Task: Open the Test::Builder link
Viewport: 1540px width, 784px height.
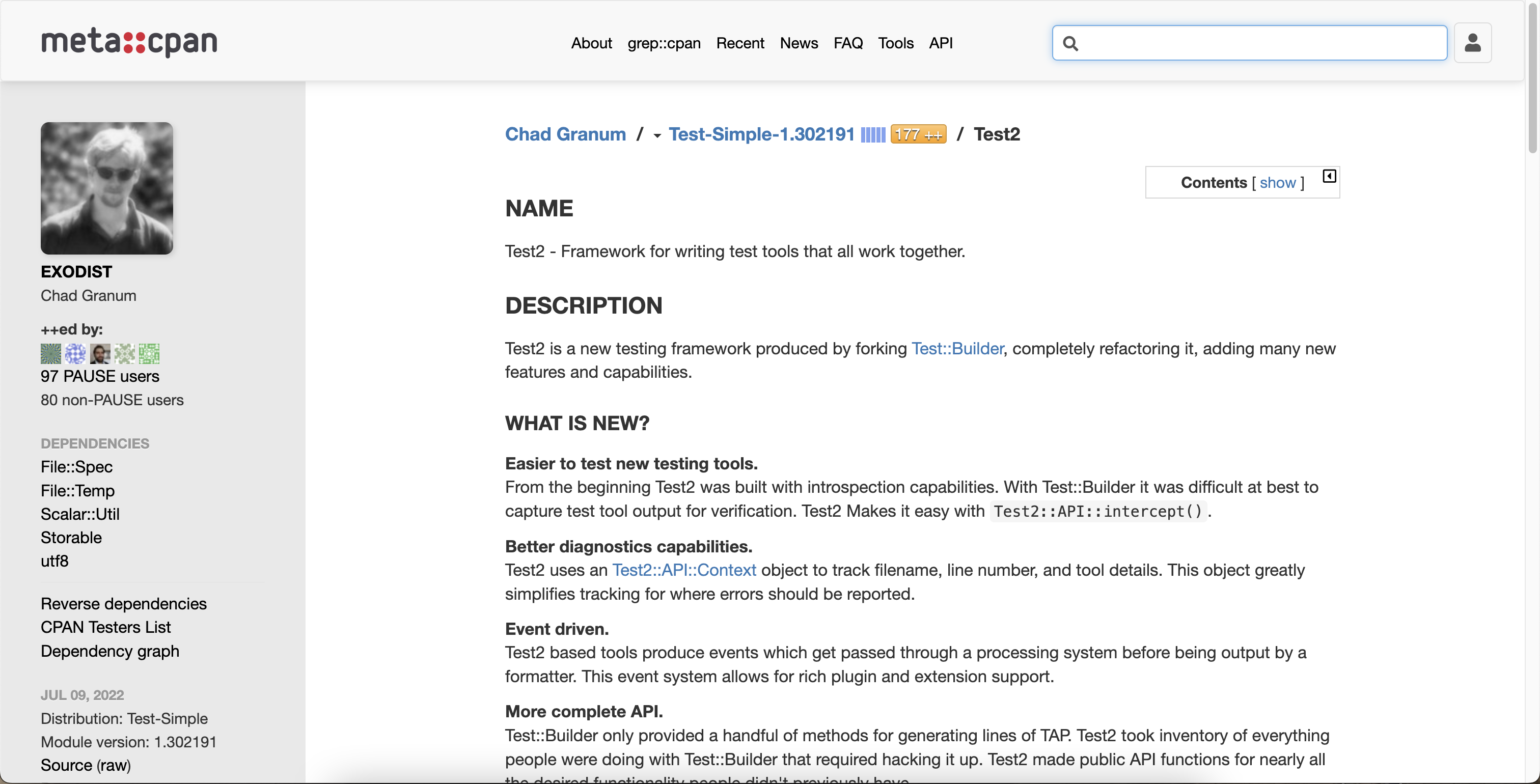Action: pos(957,348)
